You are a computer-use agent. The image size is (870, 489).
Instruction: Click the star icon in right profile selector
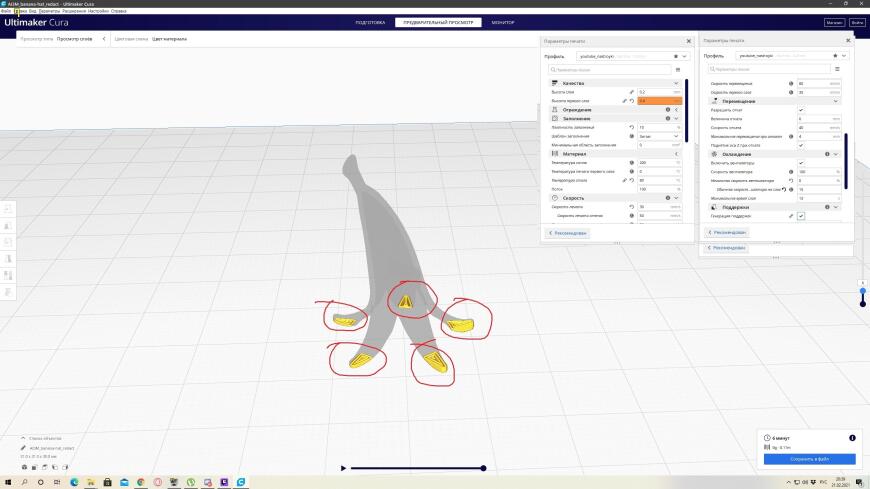pos(835,56)
